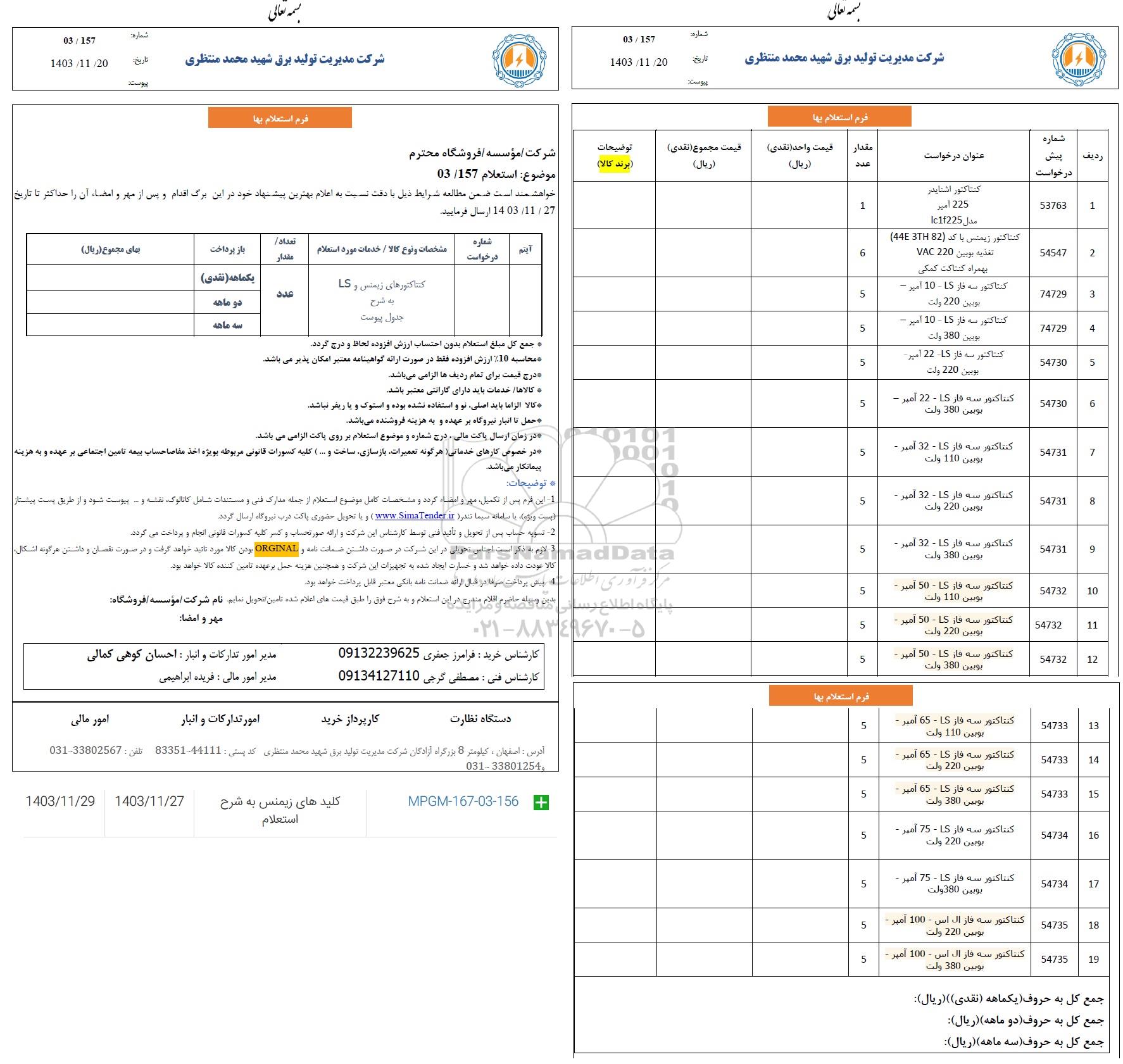The image size is (1123, 1064).
Task: Click the date 1403/11/29 in the tender row
Action: 60,801
